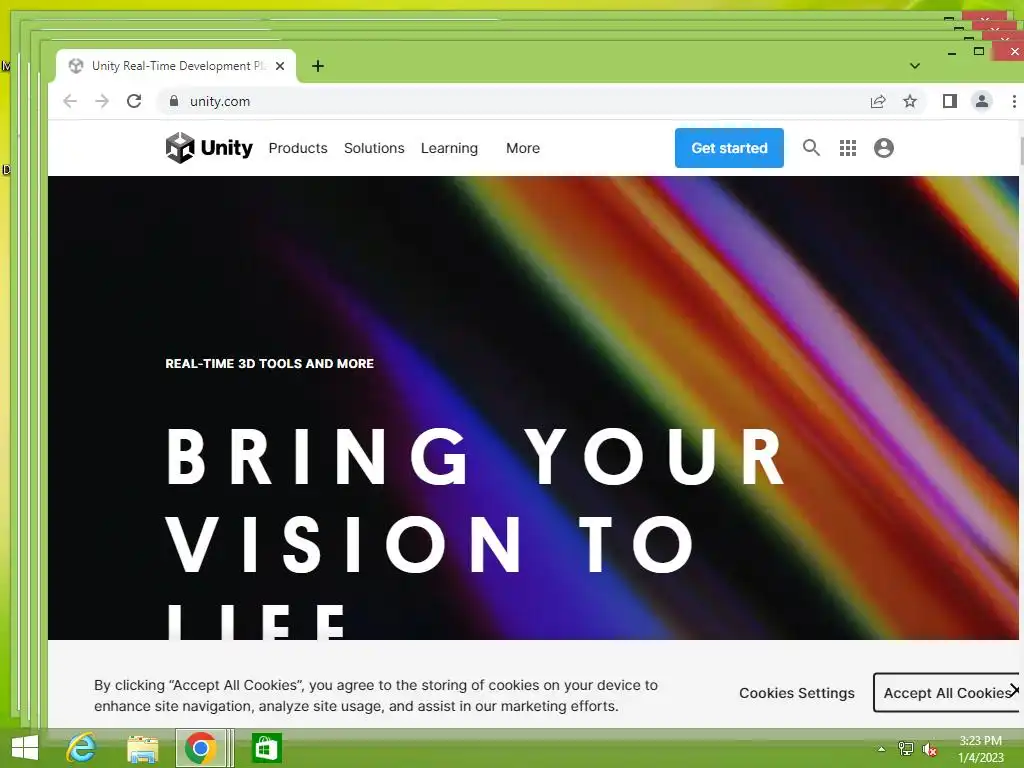Image resolution: width=1024 pixels, height=768 pixels.
Task: Open the Unity account profile icon
Action: (x=884, y=148)
